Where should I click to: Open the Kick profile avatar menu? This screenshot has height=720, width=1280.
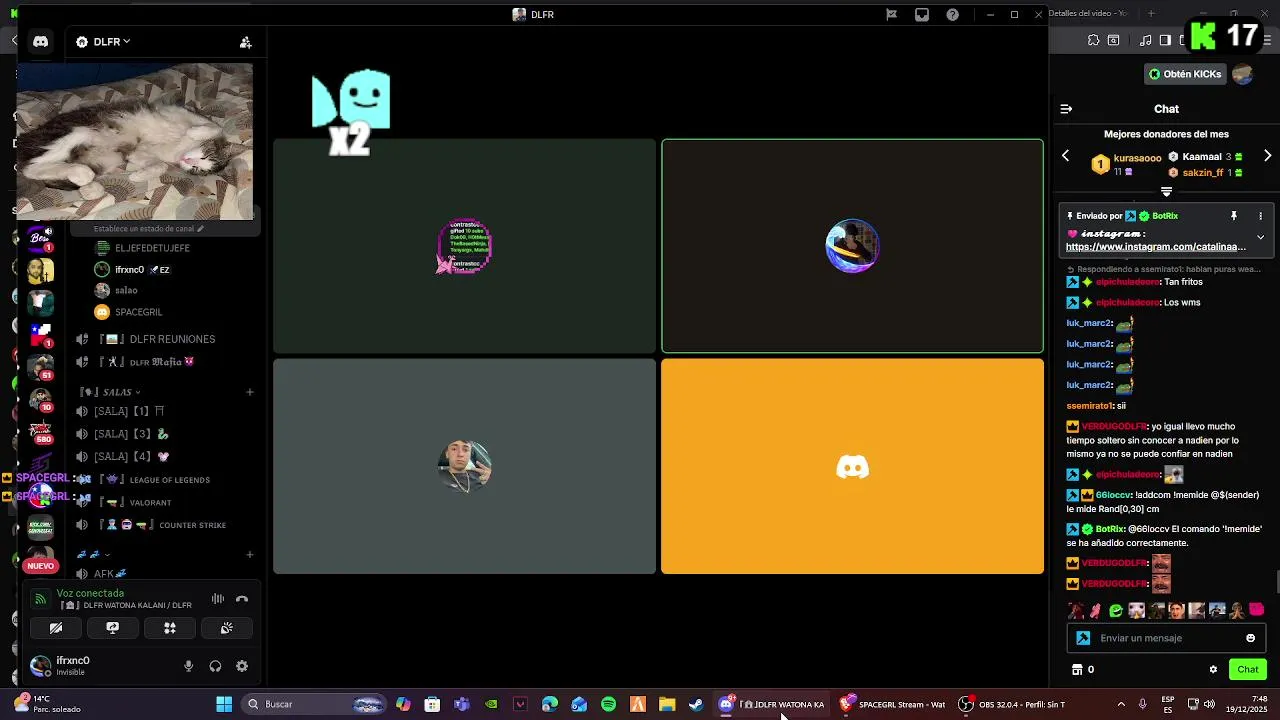(x=1243, y=74)
